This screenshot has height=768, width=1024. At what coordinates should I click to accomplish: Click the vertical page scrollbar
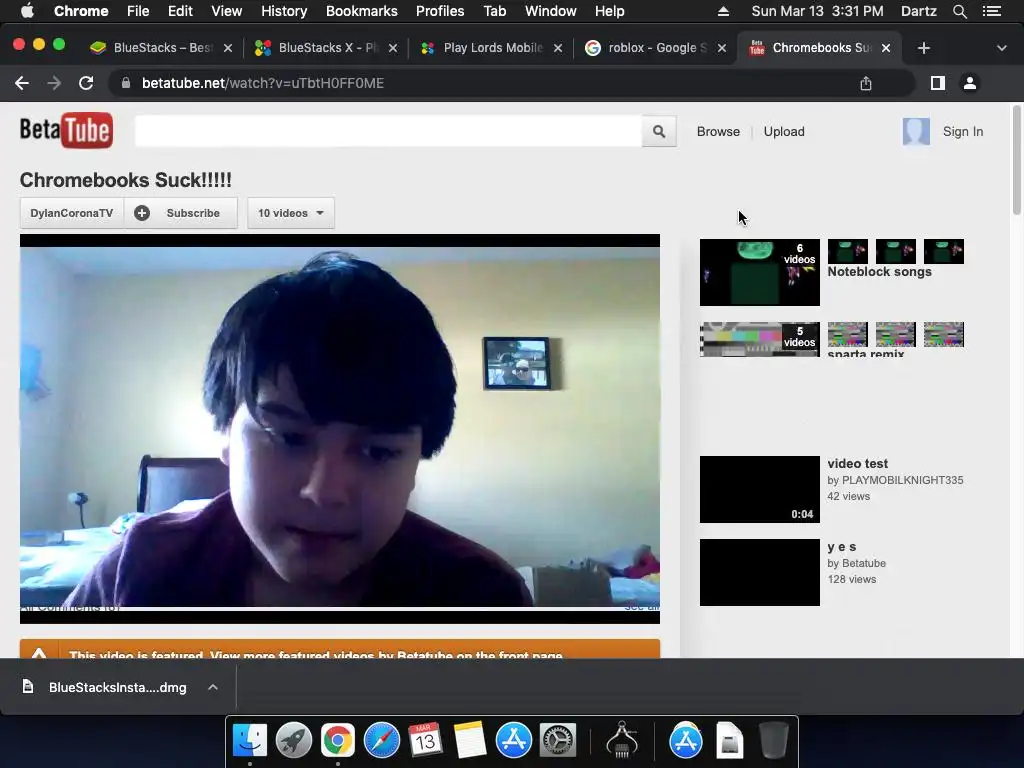tap(1017, 159)
